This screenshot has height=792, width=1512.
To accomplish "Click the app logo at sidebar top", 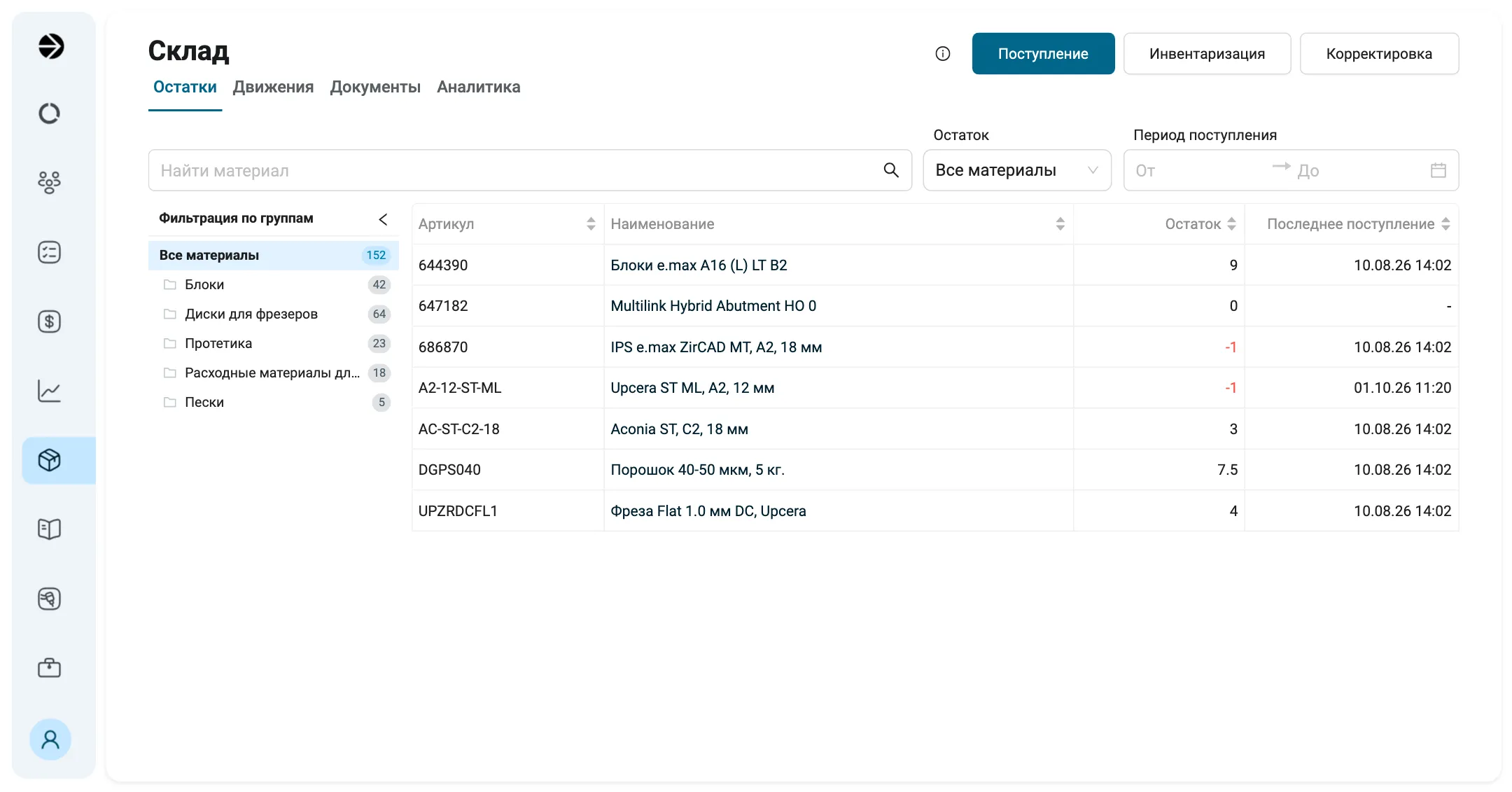I will tap(50, 46).
